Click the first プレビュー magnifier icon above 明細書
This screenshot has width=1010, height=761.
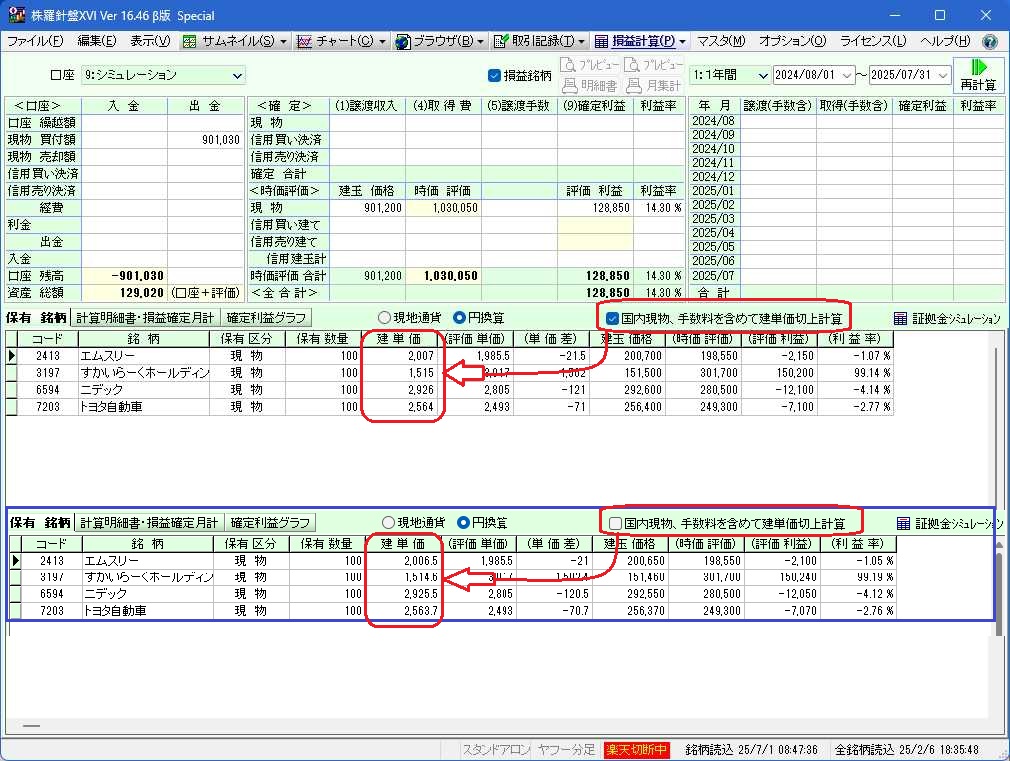(x=567, y=65)
